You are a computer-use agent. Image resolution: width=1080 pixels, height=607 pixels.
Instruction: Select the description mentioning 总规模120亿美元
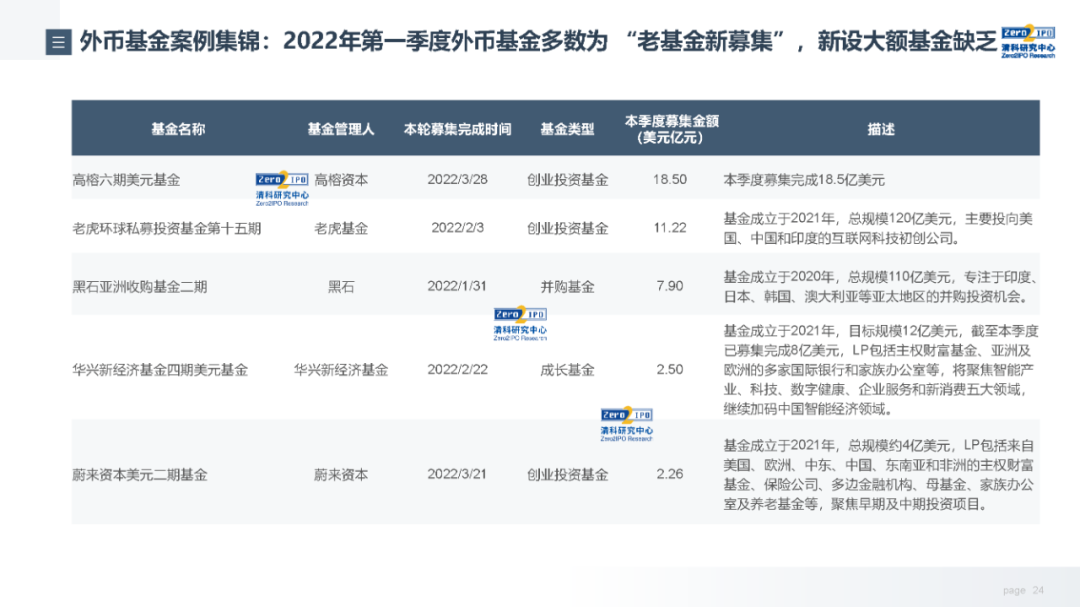click(878, 228)
